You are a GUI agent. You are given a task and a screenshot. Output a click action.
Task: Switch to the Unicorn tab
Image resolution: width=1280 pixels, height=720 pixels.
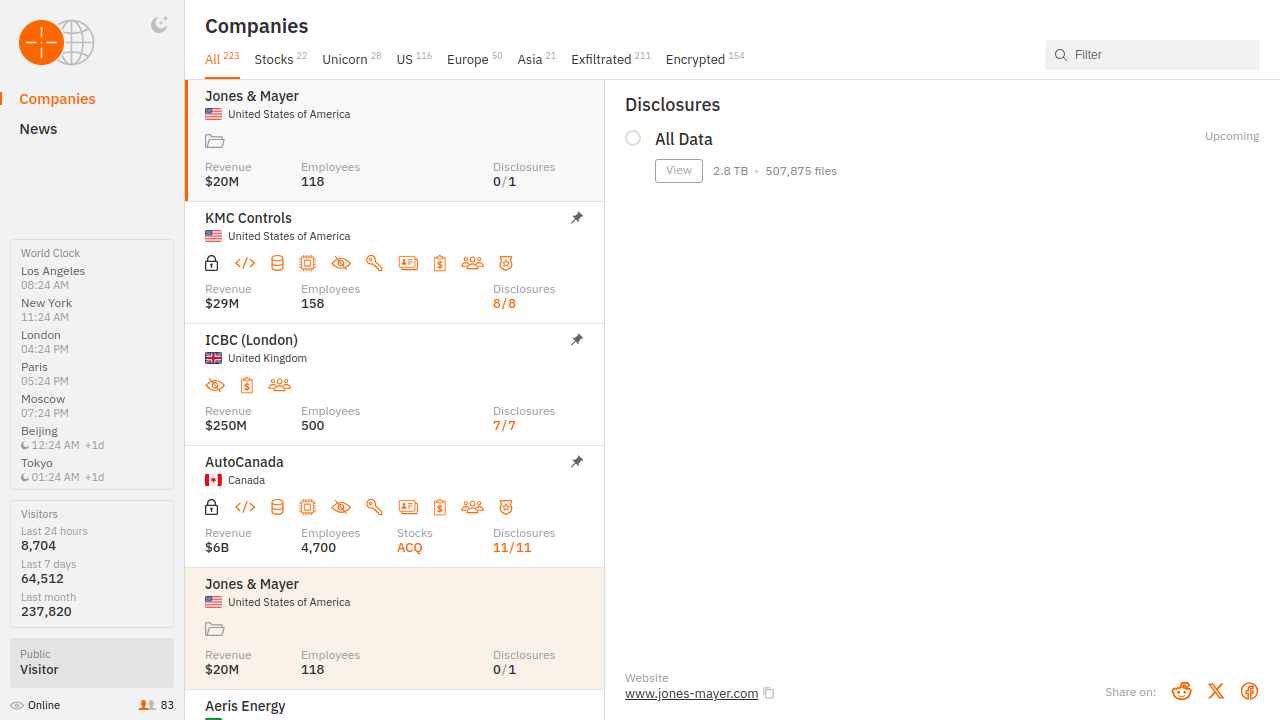click(345, 59)
